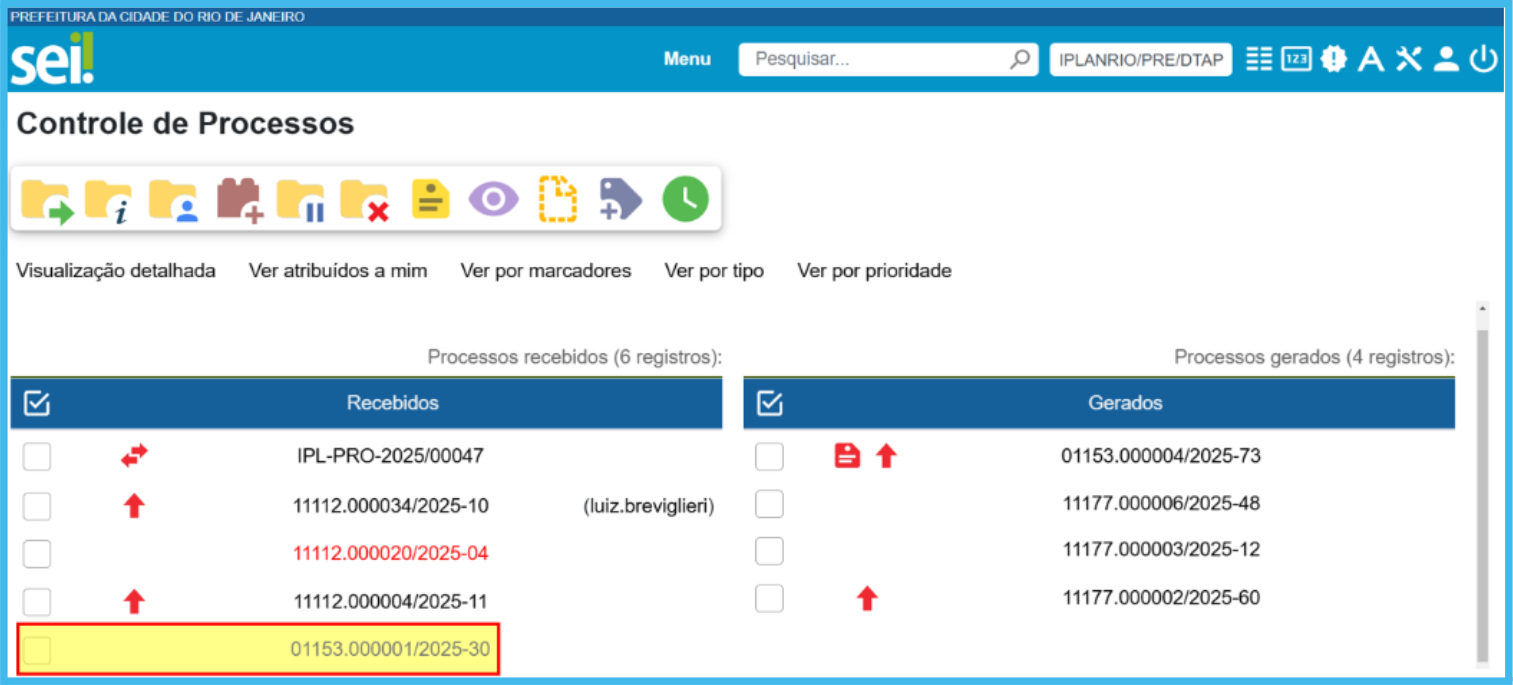The height and width of the screenshot is (685, 1513).
Task: Toggle the purple eye visualization icon
Action: click(x=494, y=200)
